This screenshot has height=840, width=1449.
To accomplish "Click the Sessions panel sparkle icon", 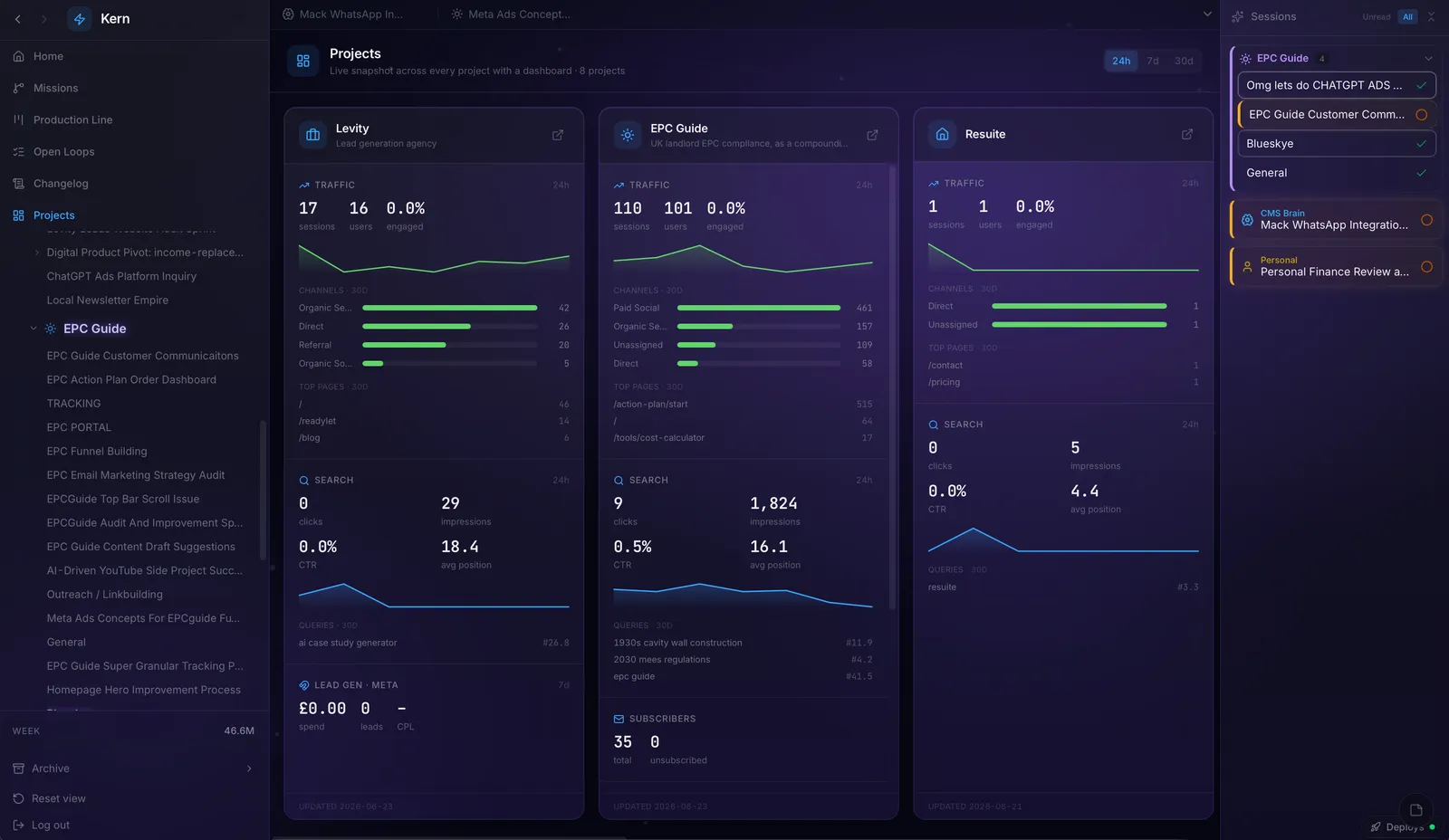I will (1238, 16).
